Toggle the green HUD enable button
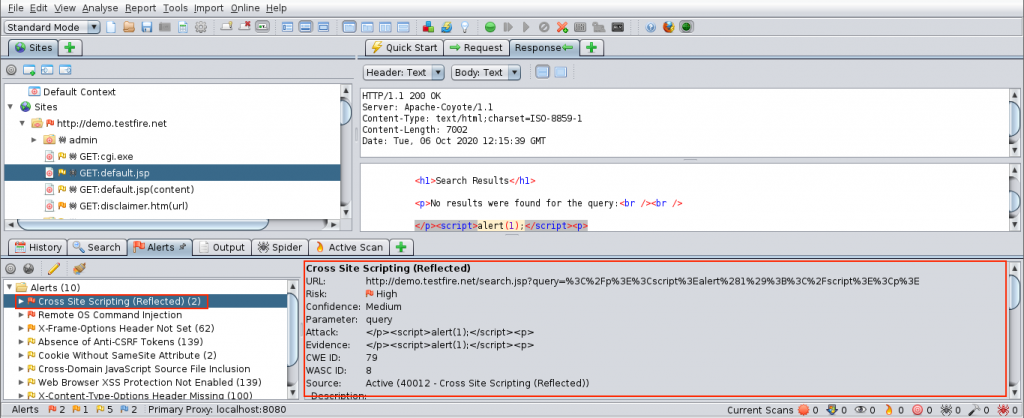 [x=686, y=27]
